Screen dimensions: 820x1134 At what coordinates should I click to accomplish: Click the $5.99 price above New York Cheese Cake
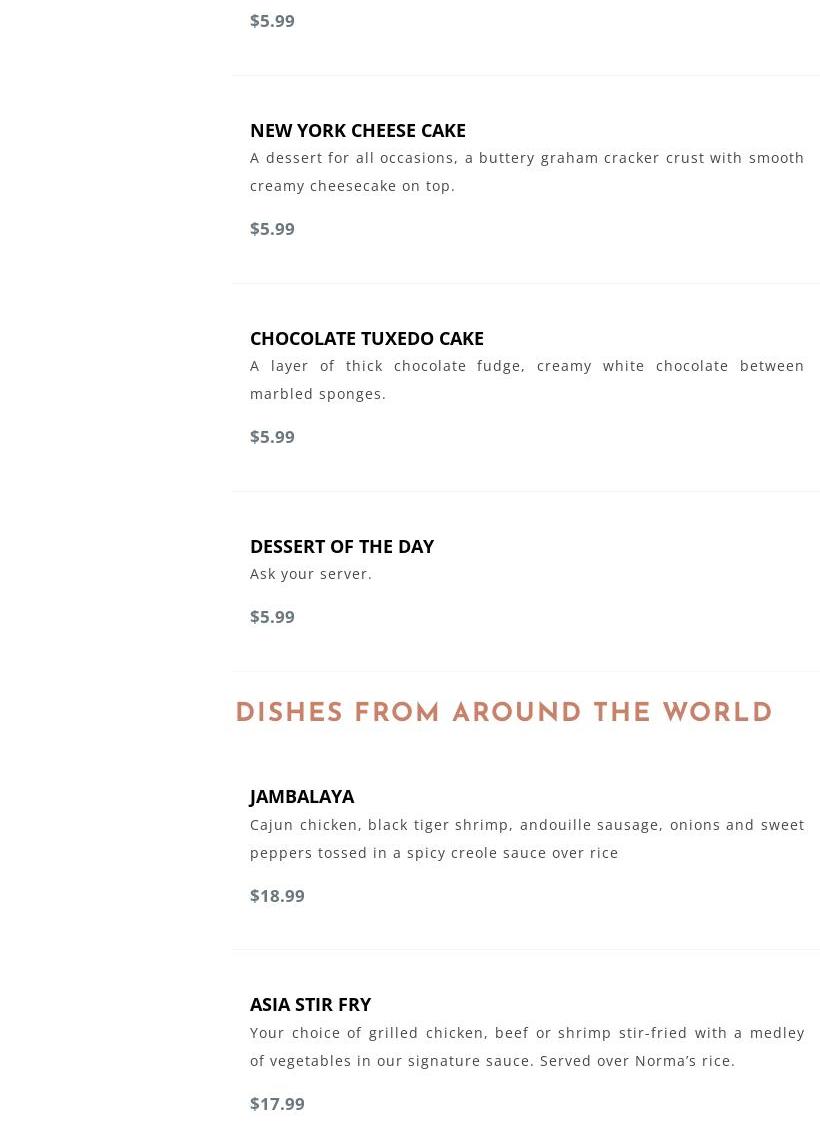coord(272,21)
